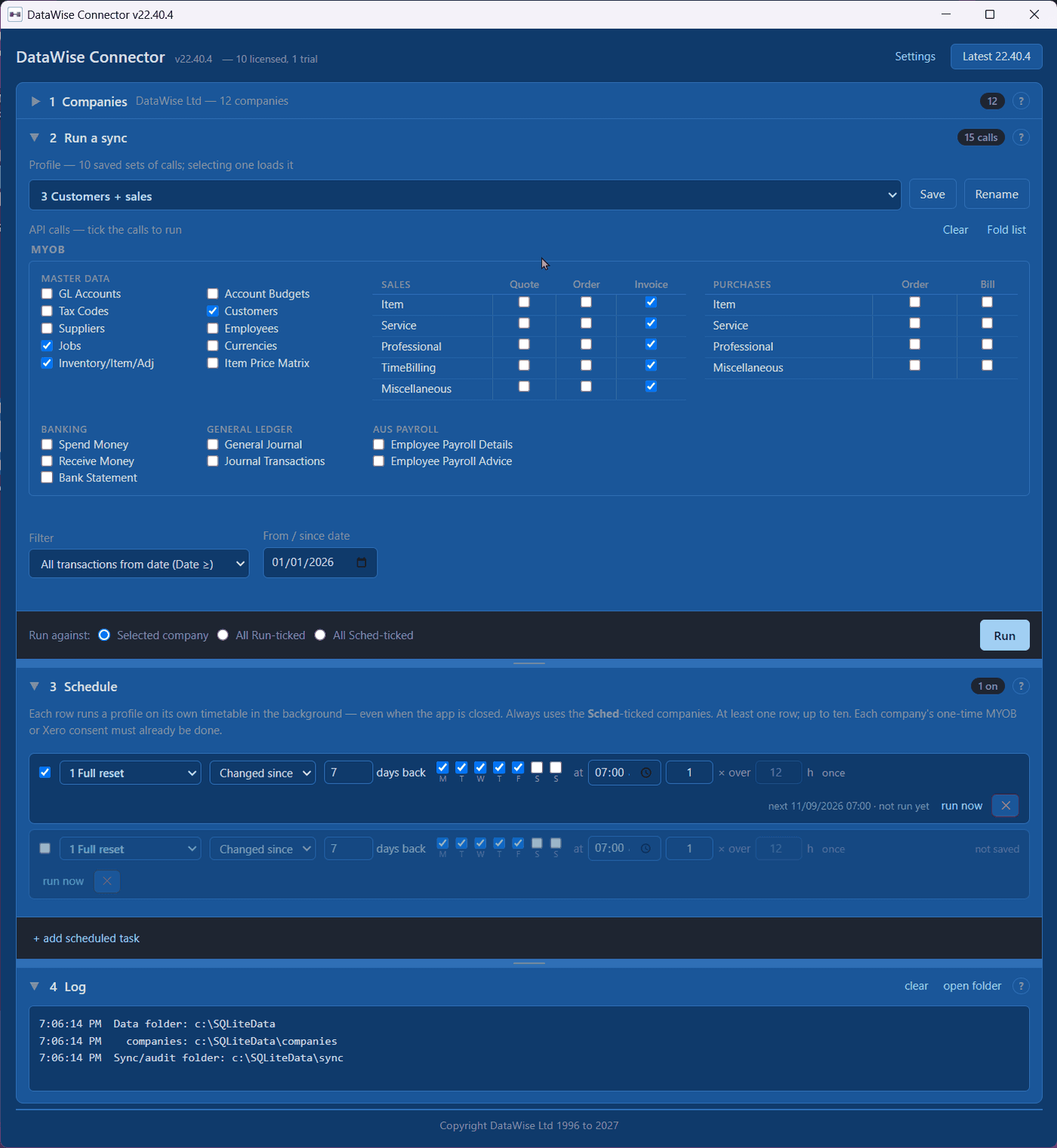Enable the Bank Statement call
Viewport: 1057px width, 1148px height.
click(47, 478)
